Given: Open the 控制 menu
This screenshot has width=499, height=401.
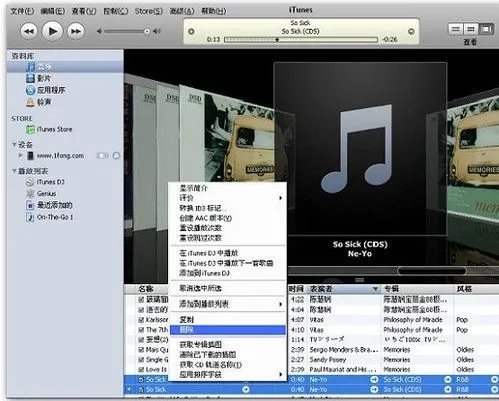Looking at the screenshot, I should pyautogui.click(x=116, y=11).
